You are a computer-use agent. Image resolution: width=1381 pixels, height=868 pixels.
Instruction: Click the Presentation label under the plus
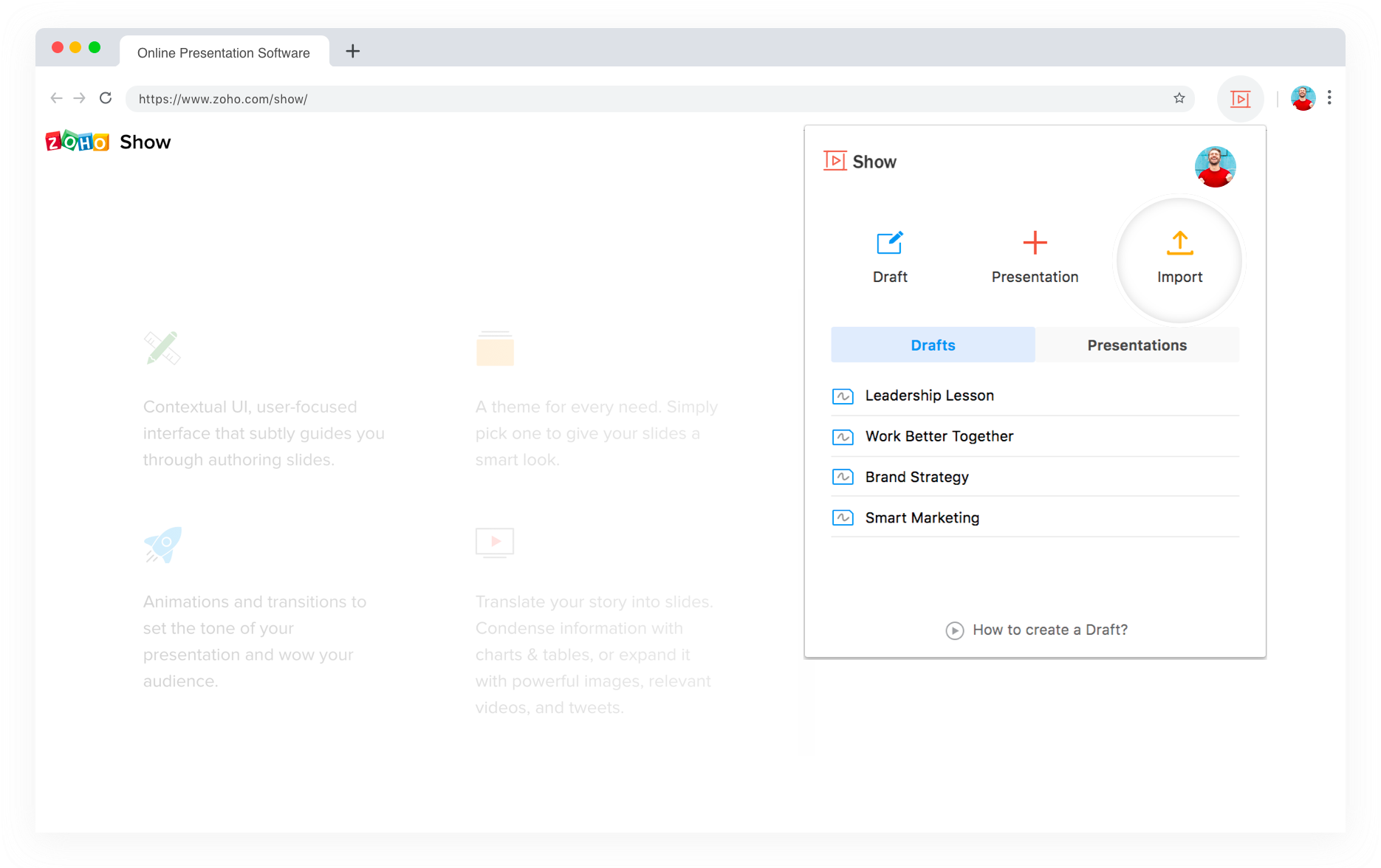click(1035, 277)
